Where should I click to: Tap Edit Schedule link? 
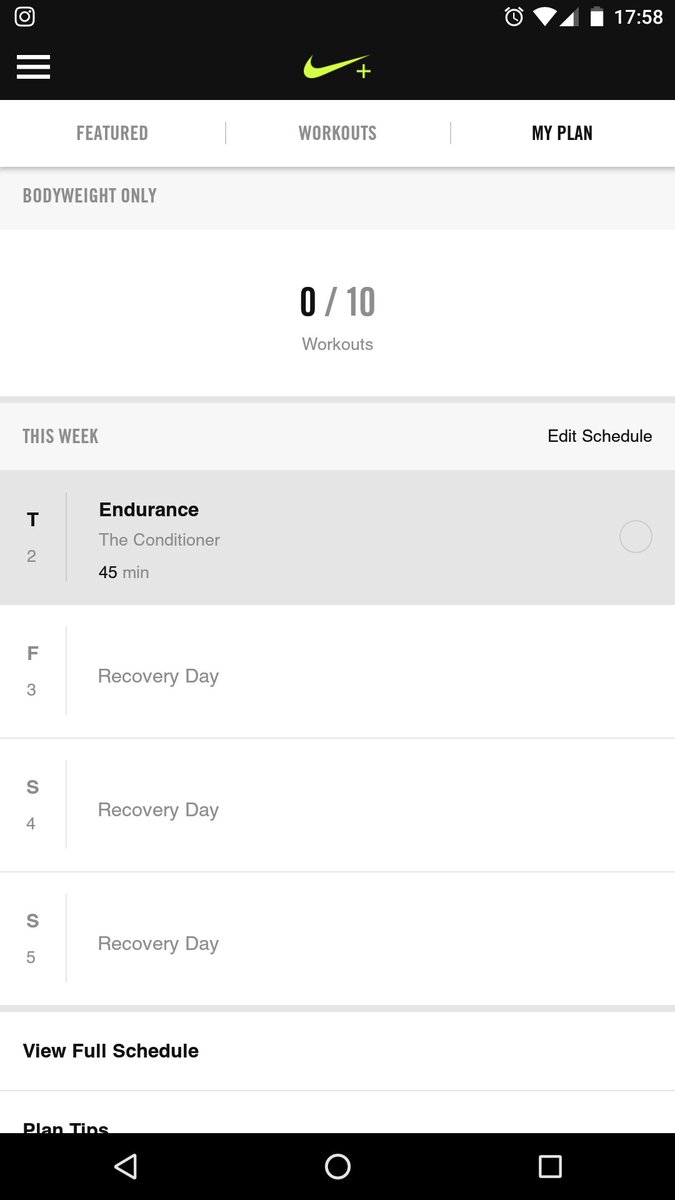point(600,436)
